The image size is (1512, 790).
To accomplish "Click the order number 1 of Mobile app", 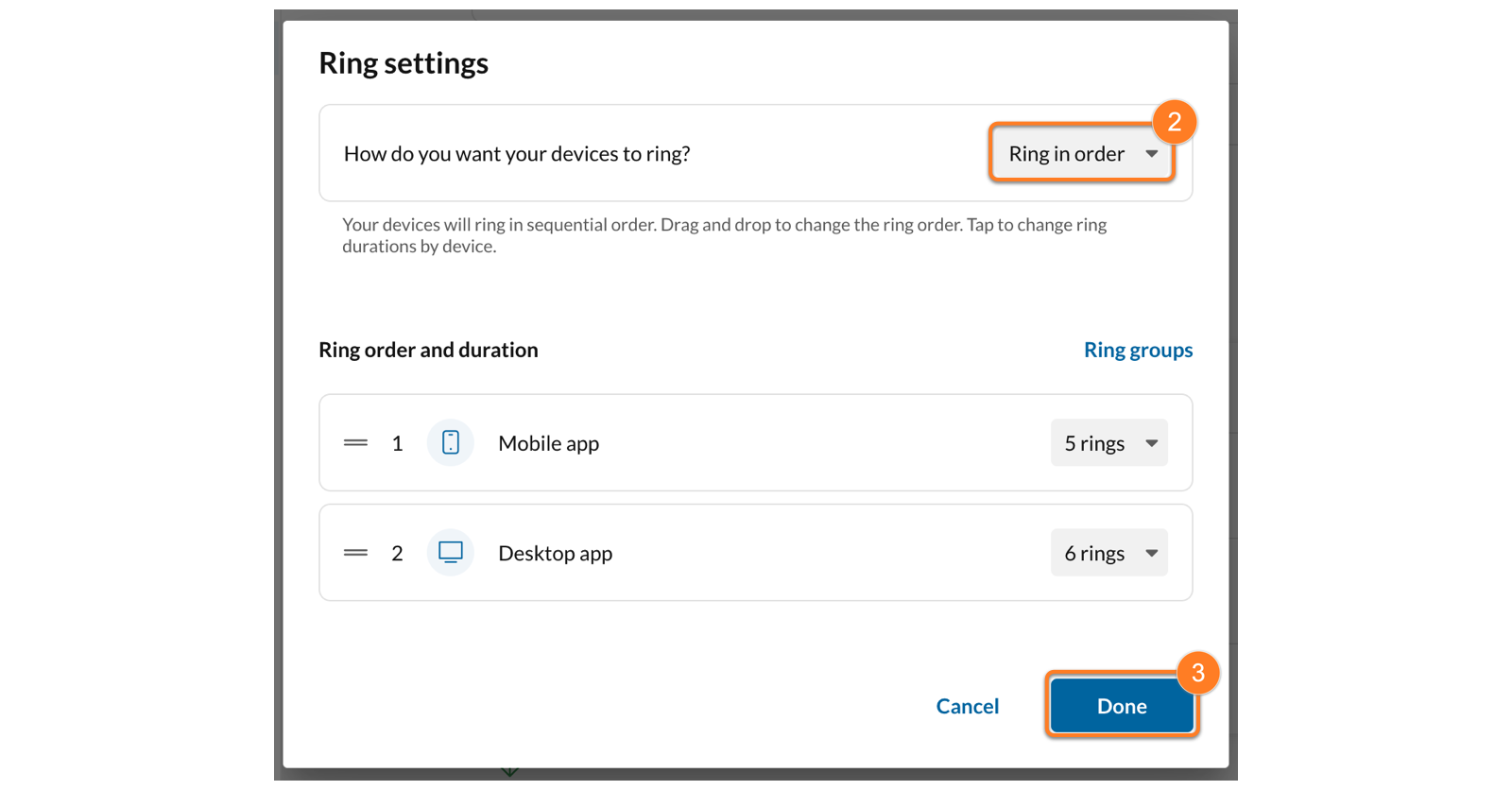I will point(398,443).
